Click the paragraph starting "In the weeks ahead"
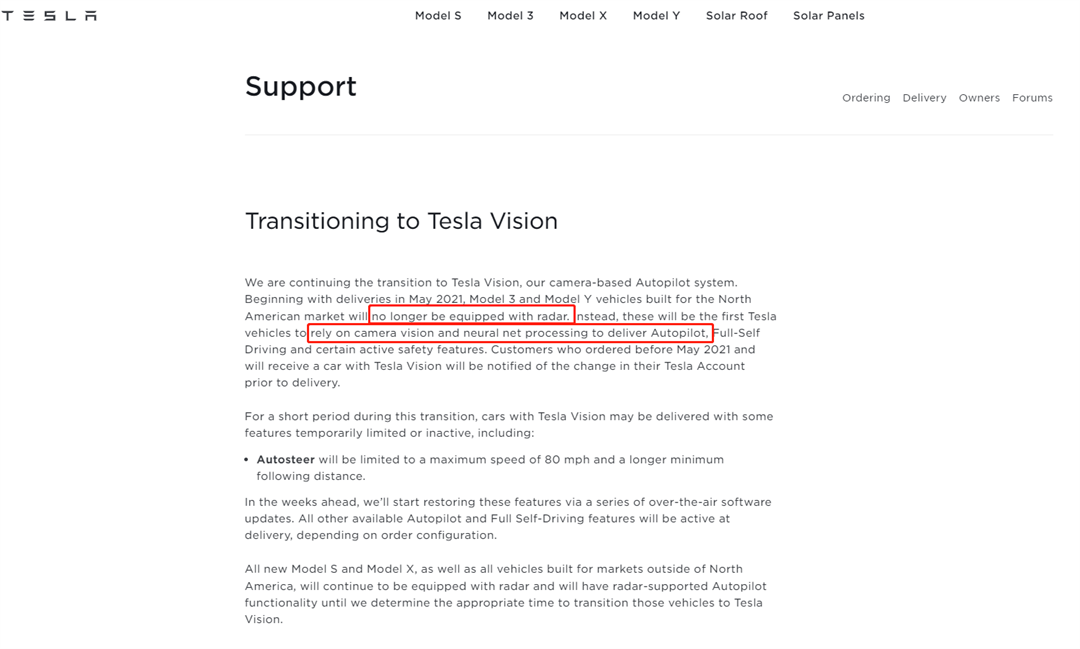1080x649 pixels. [x=508, y=518]
